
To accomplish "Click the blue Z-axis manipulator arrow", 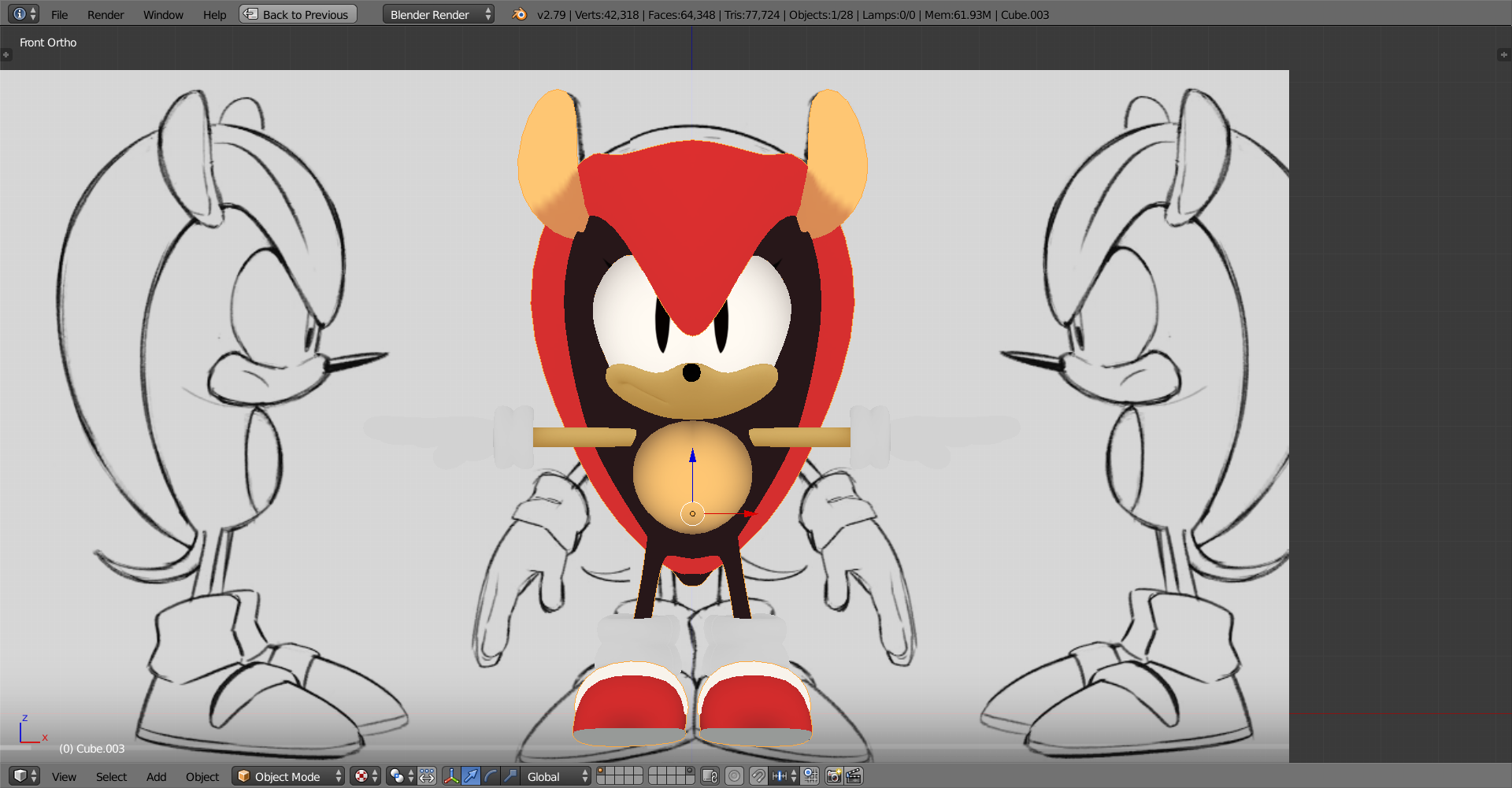I will tap(692, 457).
